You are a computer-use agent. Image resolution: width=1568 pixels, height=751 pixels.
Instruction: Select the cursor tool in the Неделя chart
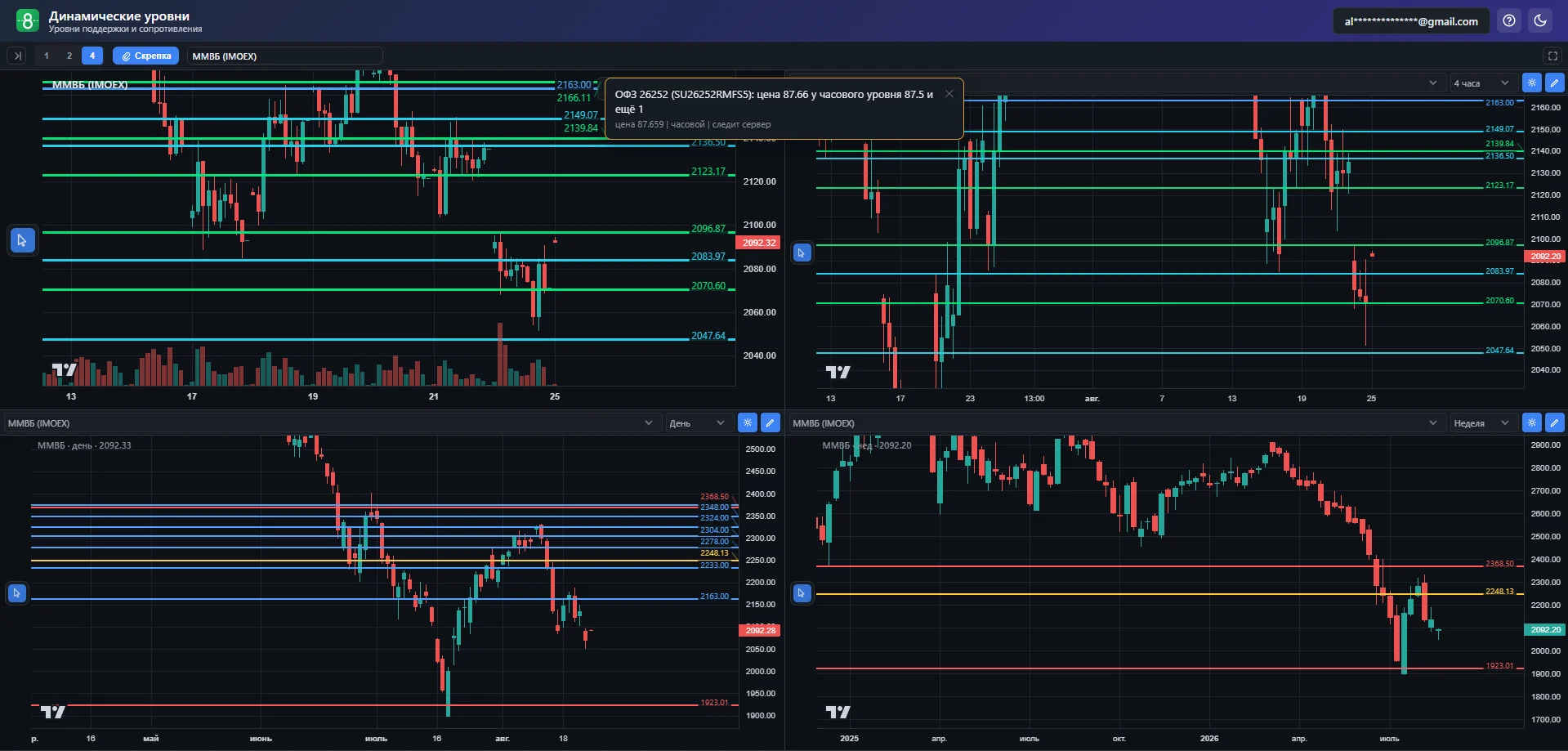tap(802, 593)
